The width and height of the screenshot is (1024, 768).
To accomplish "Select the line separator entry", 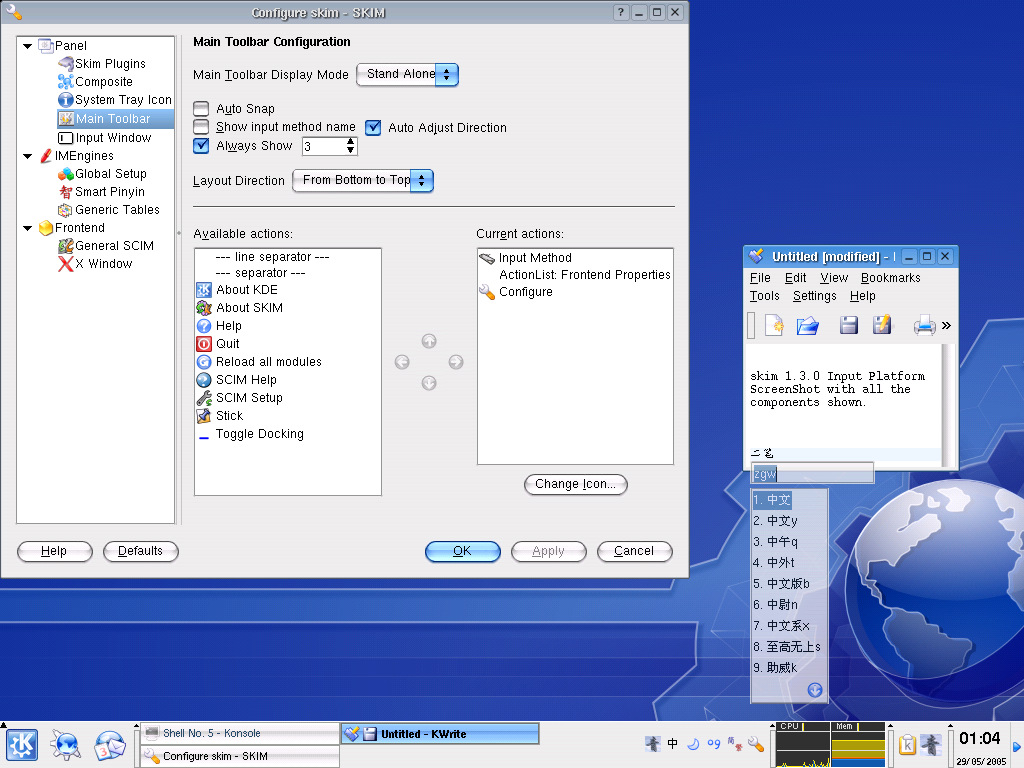I will 272,257.
